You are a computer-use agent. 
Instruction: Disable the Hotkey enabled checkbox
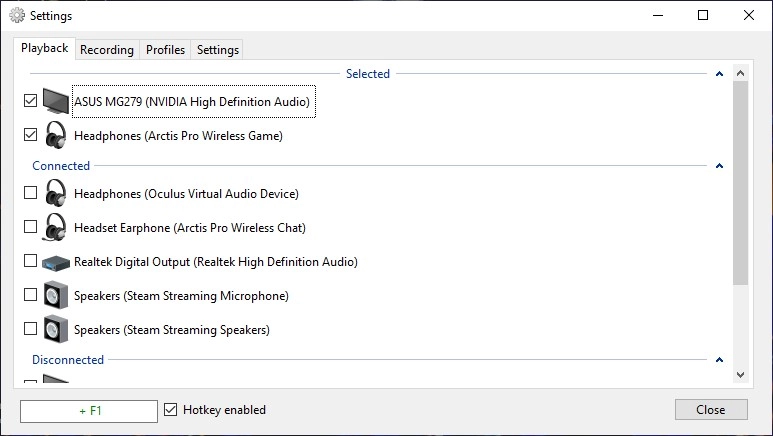coord(171,410)
